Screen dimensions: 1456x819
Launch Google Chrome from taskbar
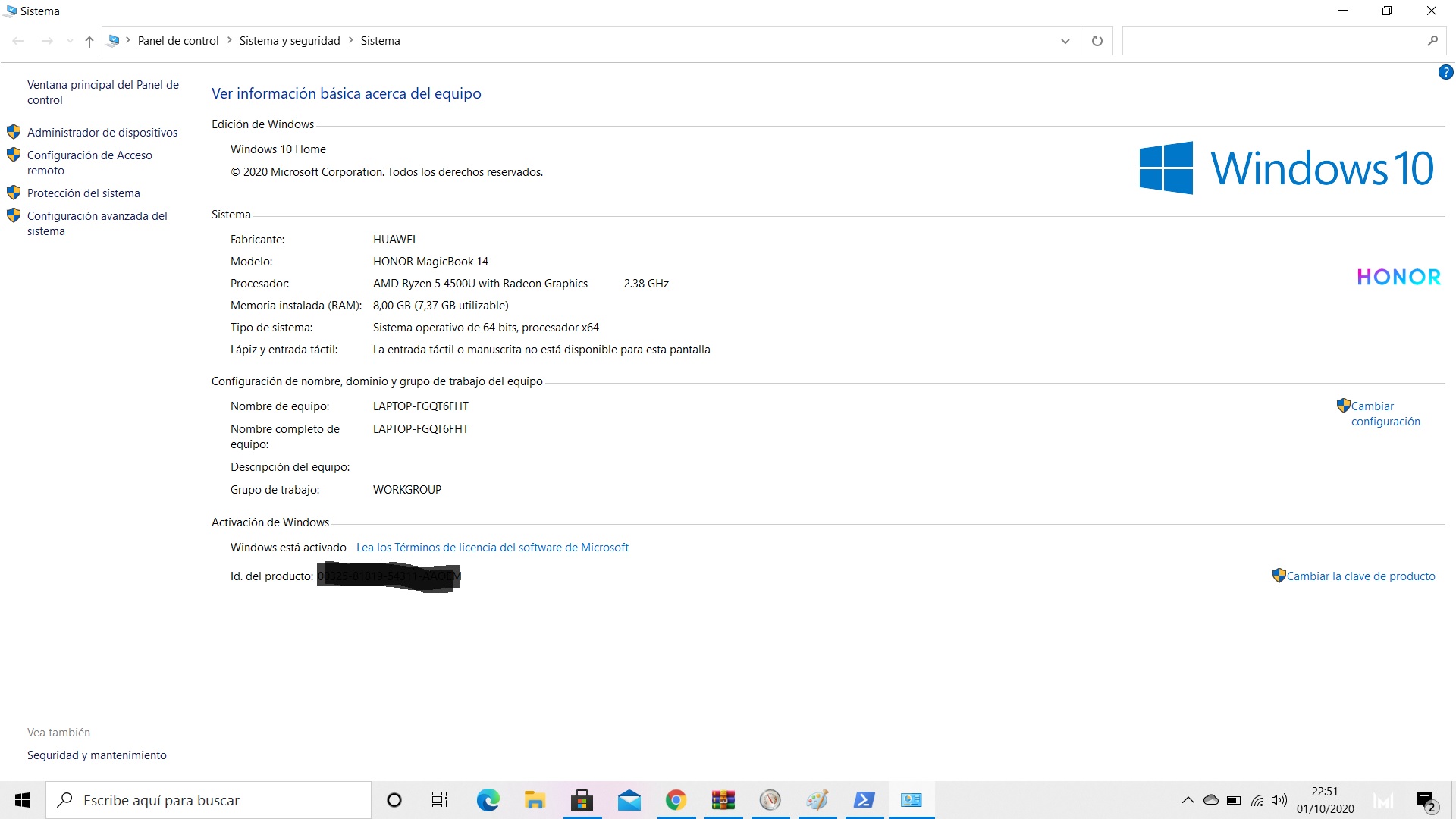pos(676,800)
